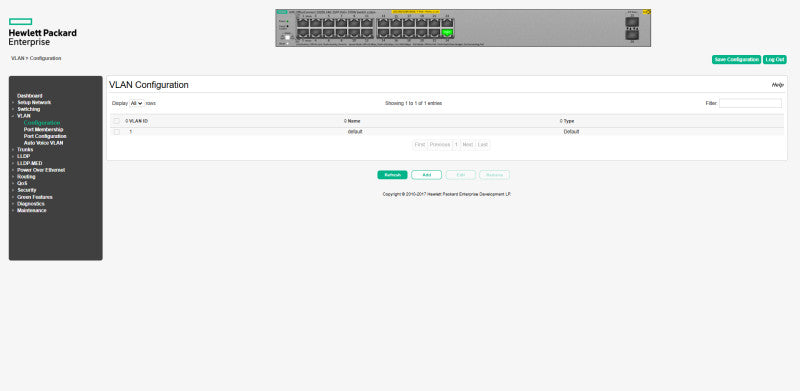Click SFP port 26 on the switch

point(632,34)
